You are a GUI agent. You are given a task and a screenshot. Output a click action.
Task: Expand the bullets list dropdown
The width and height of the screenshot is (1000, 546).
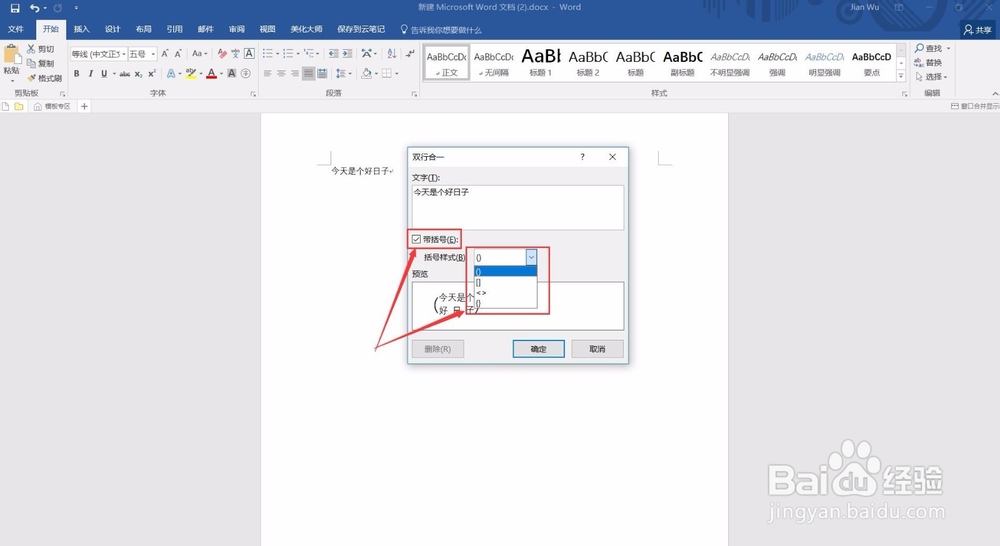pyautogui.click(x=278, y=54)
